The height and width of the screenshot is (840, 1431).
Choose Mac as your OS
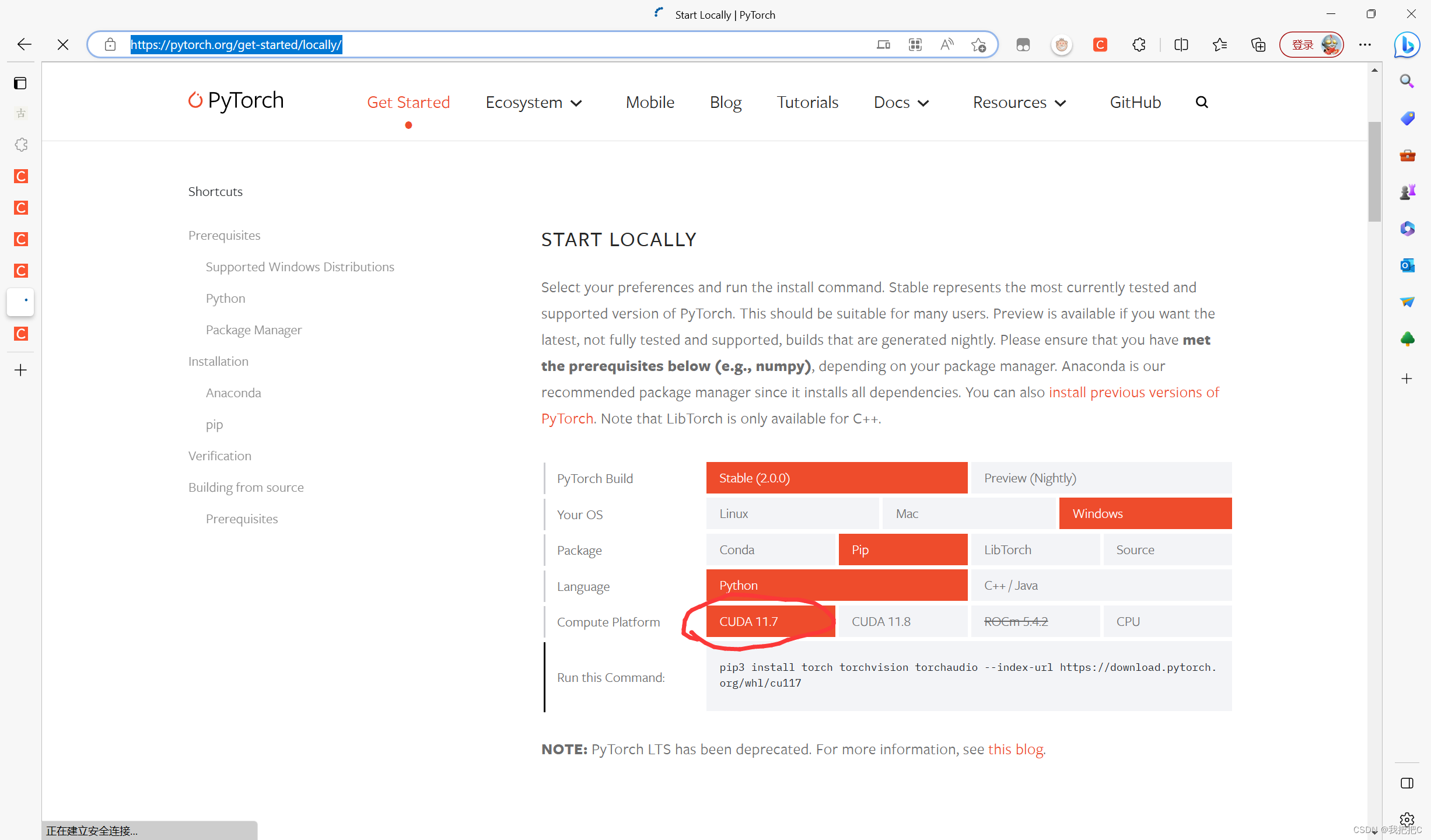(x=969, y=513)
